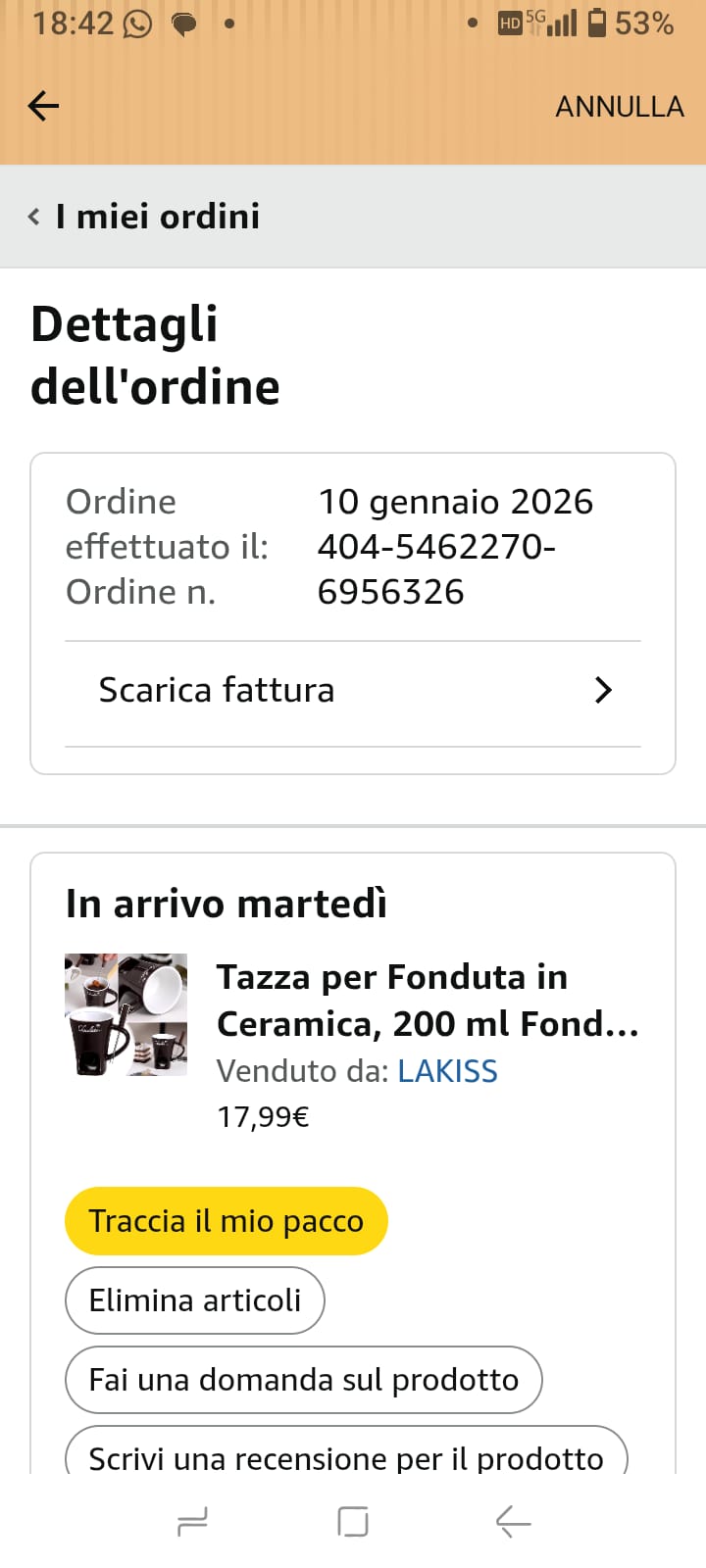Tap Traccia il mio pacco
The width and height of the screenshot is (706, 1568).
(x=226, y=1221)
